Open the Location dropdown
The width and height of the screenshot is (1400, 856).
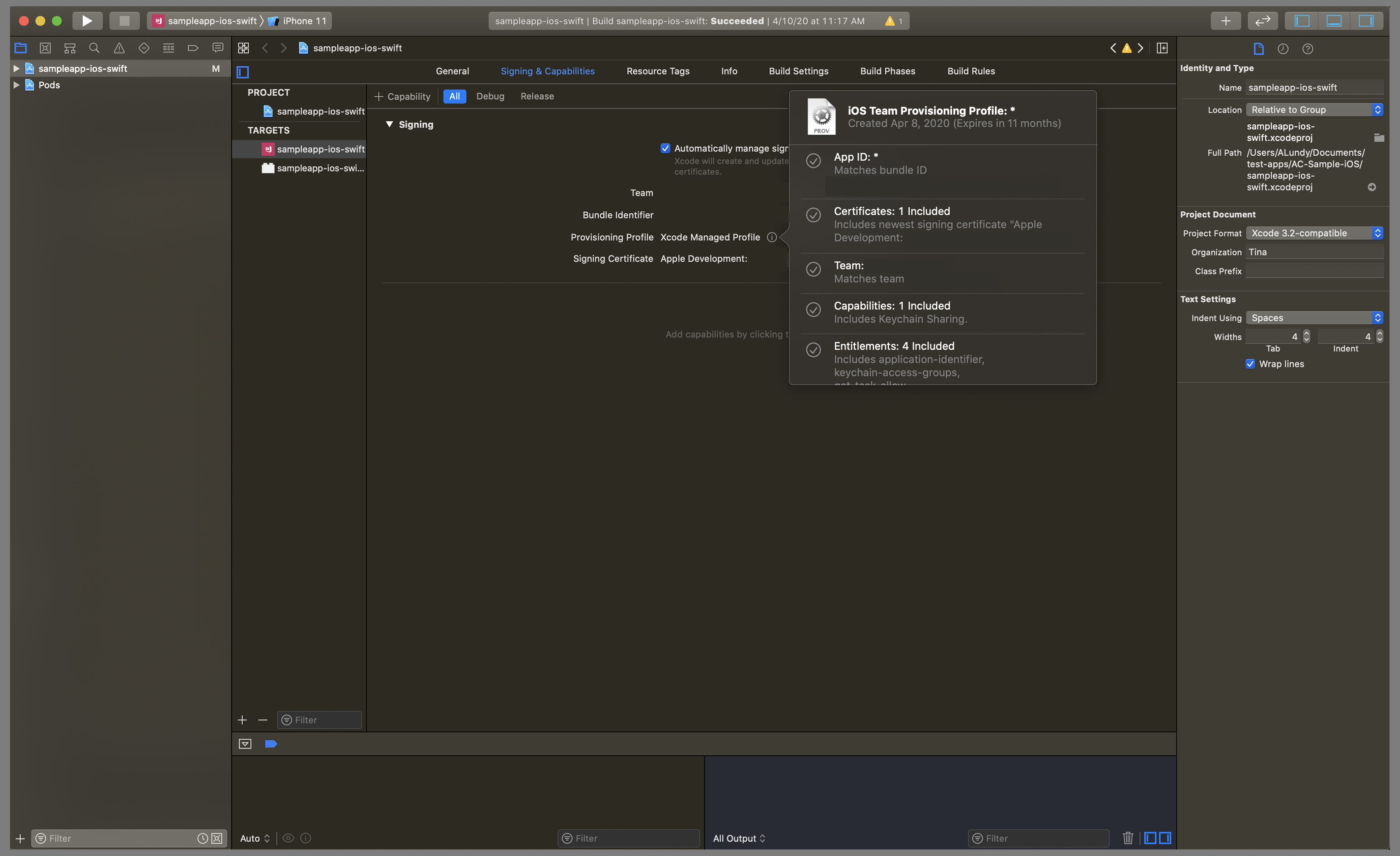tap(1314, 110)
